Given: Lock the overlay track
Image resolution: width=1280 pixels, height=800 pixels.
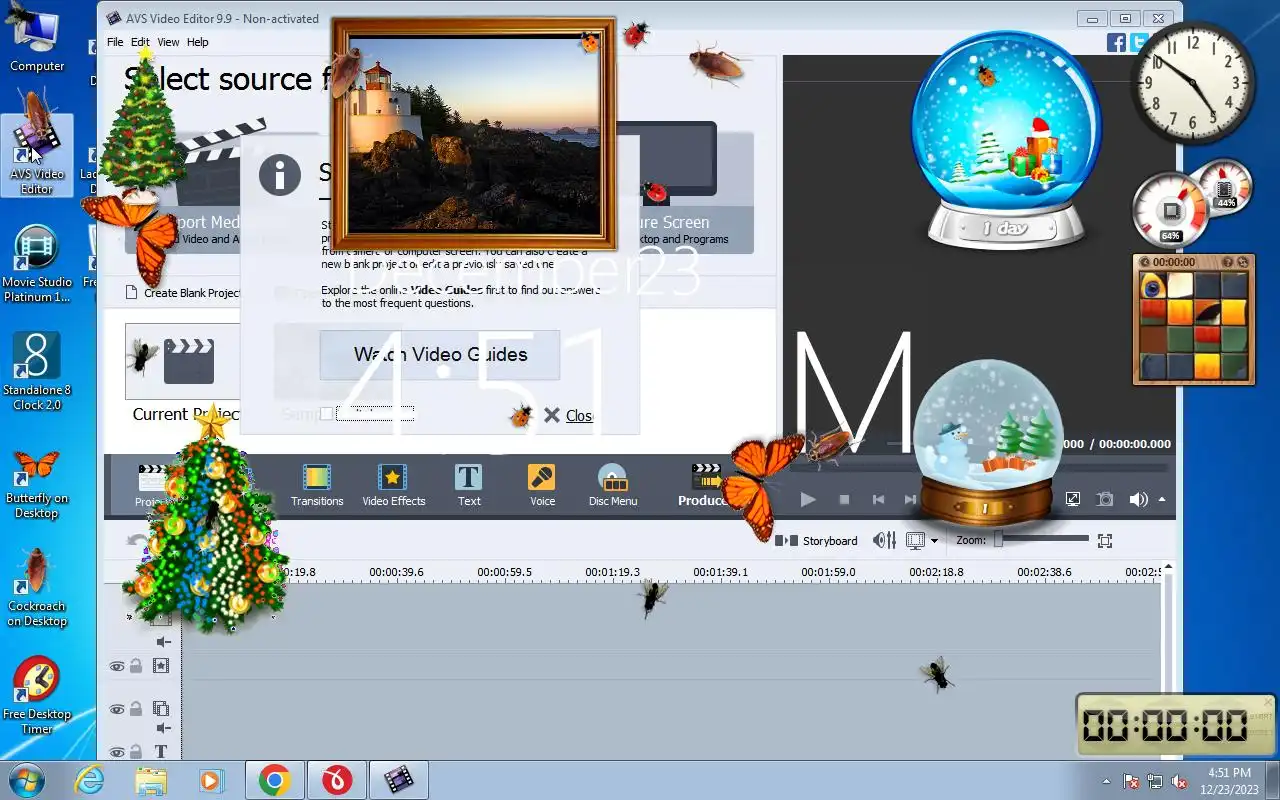Looking at the screenshot, I should (x=136, y=709).
